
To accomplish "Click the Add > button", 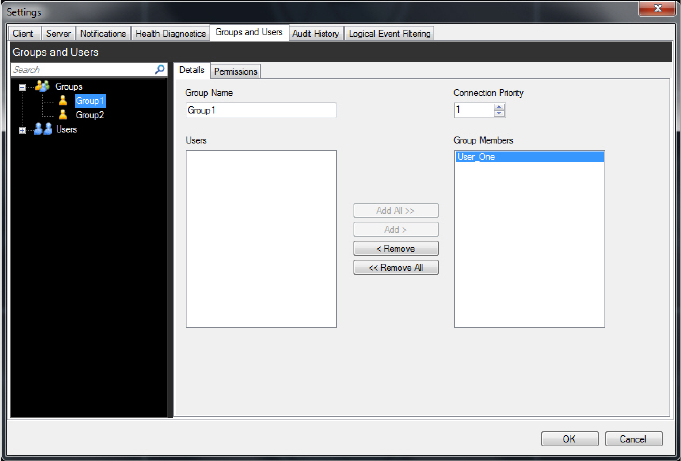I will pyautogui.click(x=396, y=229).
